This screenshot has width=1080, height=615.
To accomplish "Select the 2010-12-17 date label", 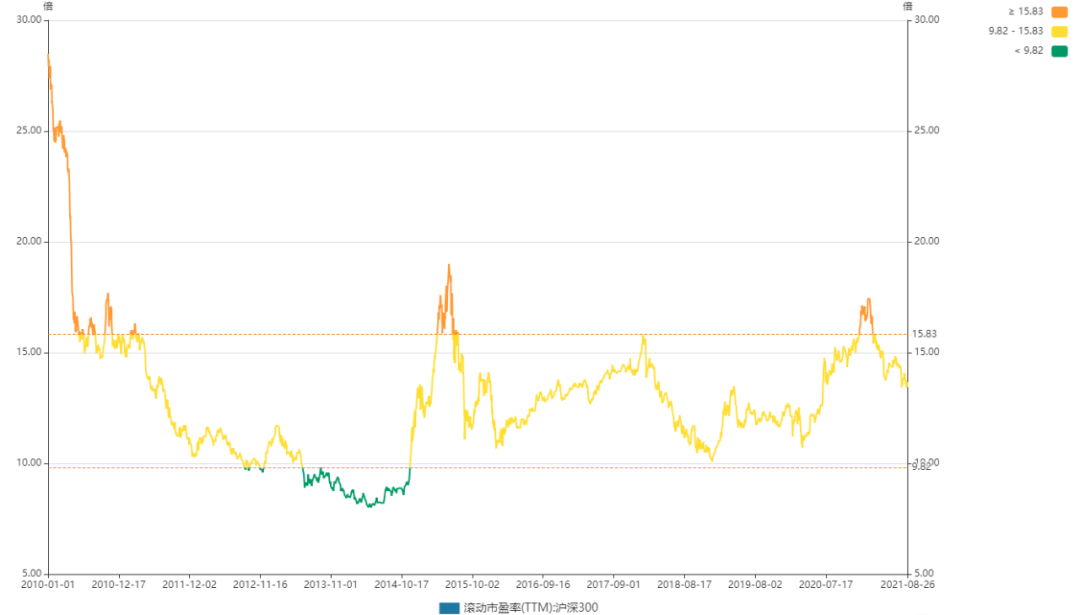I will pos(118,585).
